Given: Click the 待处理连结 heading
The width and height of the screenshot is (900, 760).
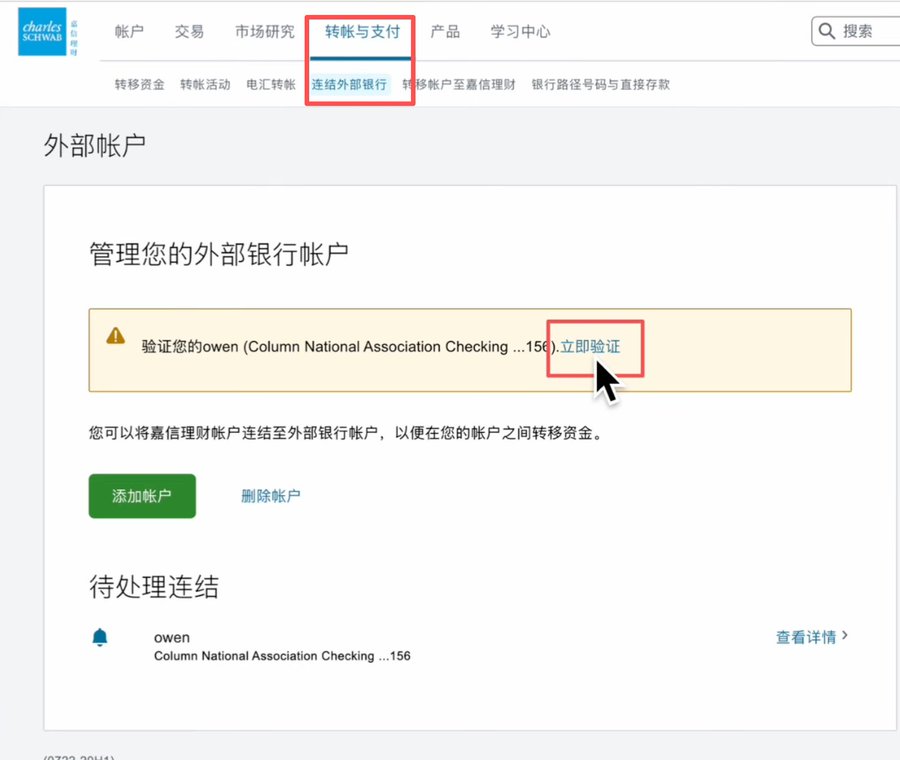Looking at the screenshot, I should click(x=154, y=587).
